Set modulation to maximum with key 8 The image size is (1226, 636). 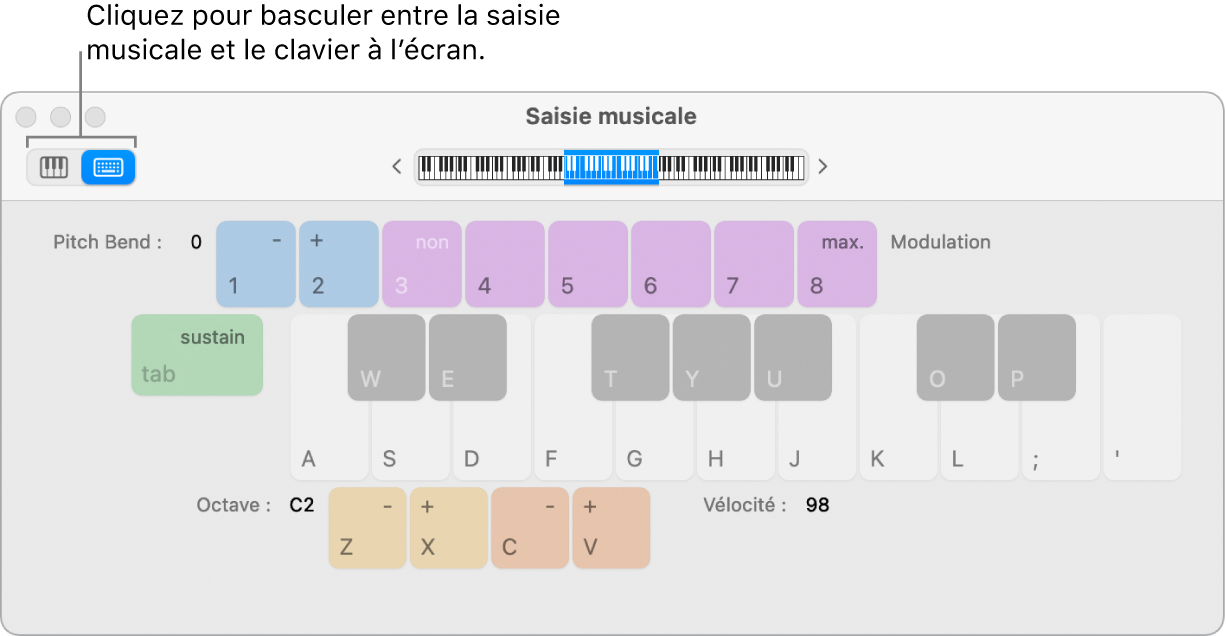click(836, 263)
